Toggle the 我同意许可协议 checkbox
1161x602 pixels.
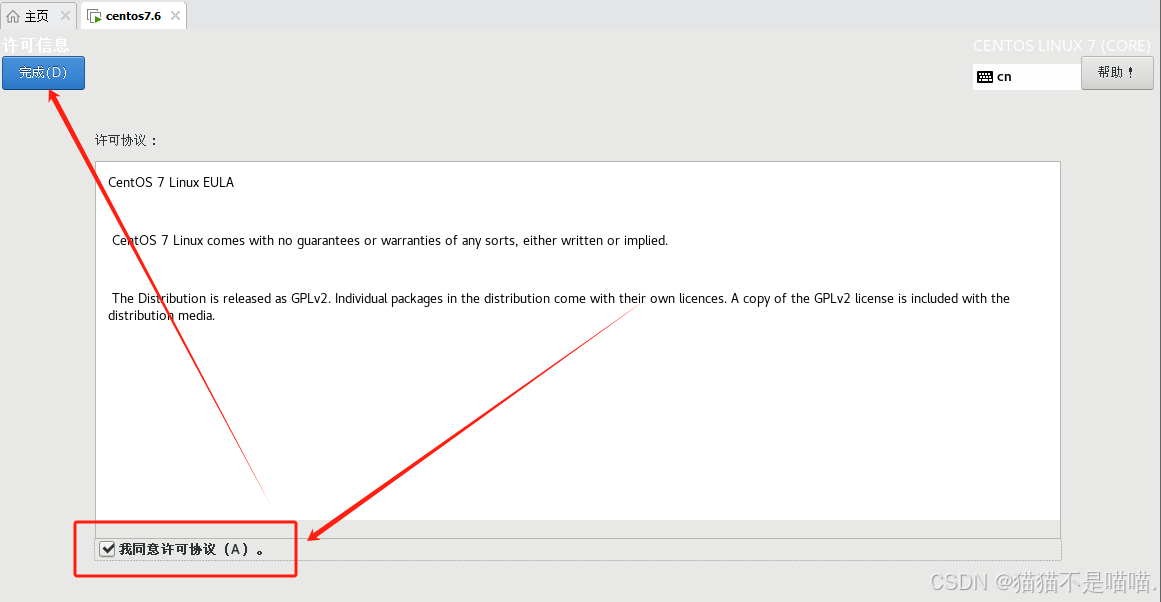pyautogui.click(x=108, y=549)
